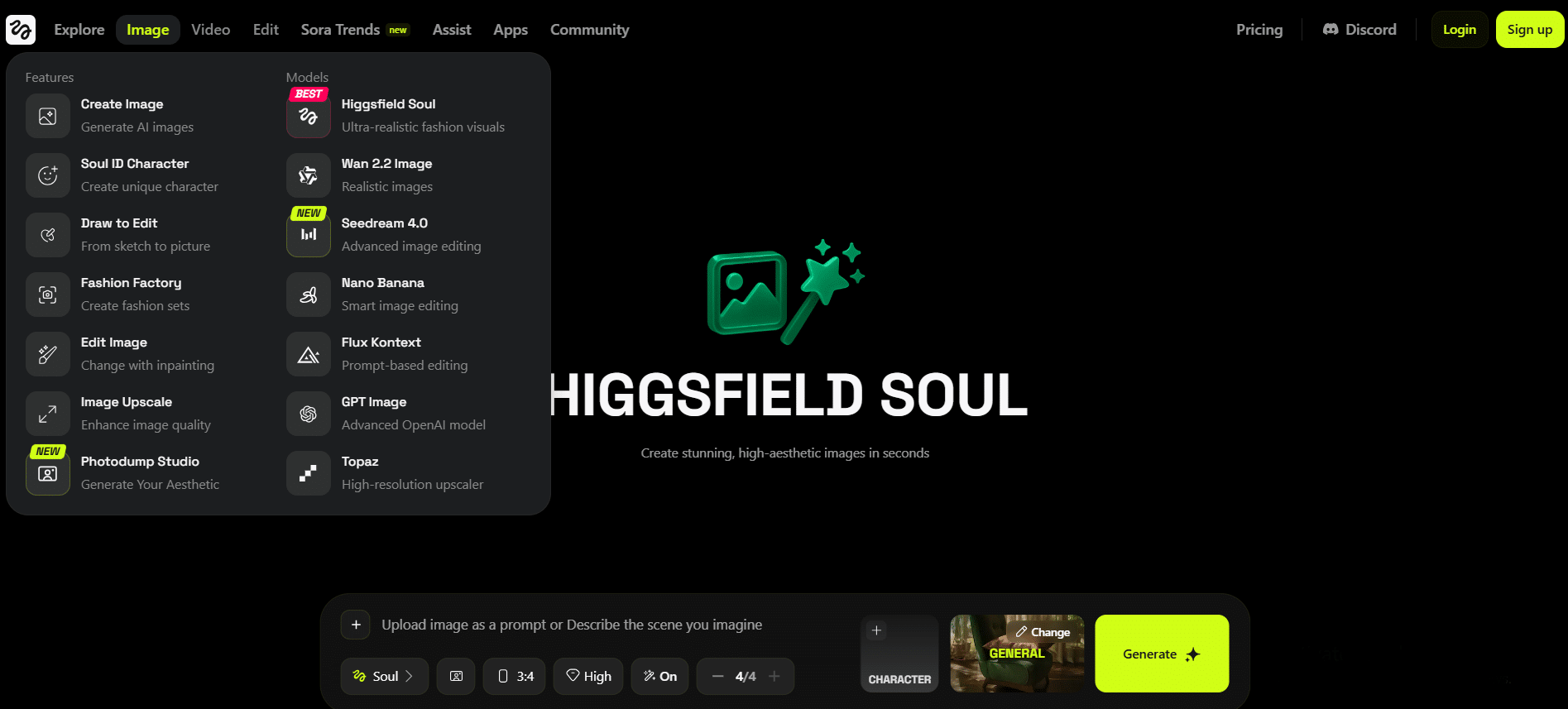Image resolution: width=1568 pixels, height=709 pixels.
Task: Open the High quality selector
Action: (588, 676)
